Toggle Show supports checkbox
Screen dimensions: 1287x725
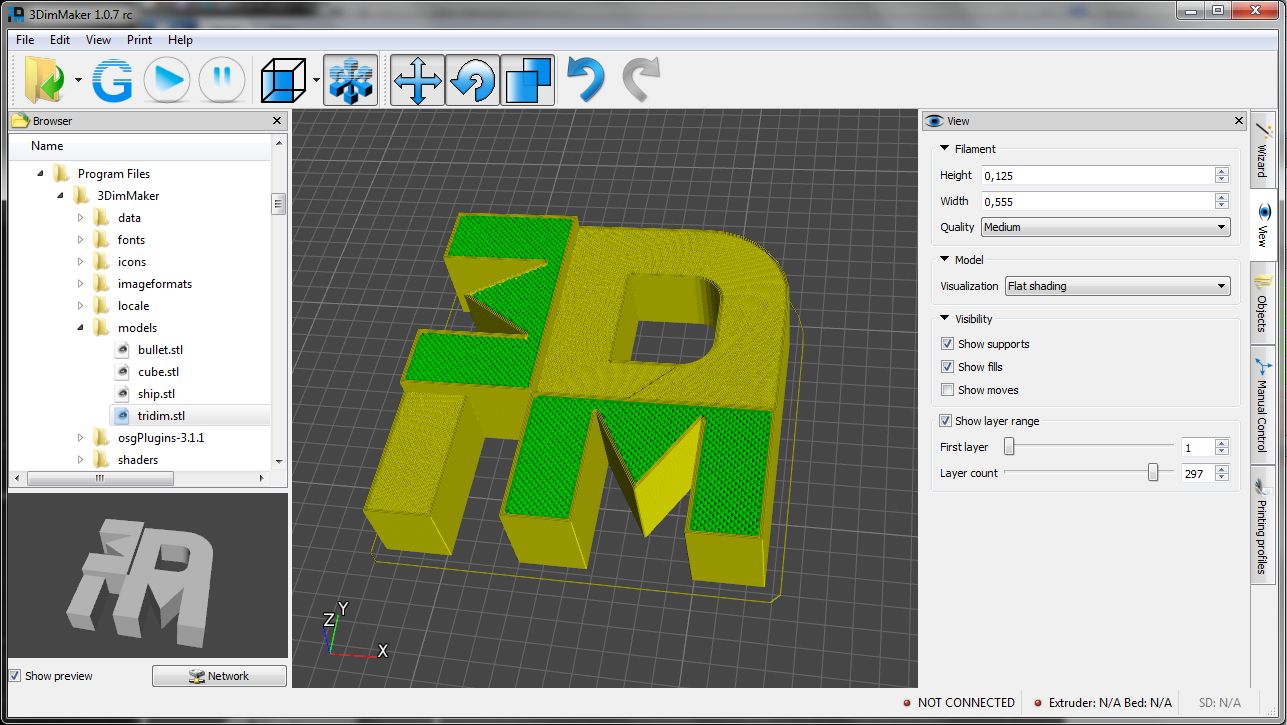coord(947,344)
